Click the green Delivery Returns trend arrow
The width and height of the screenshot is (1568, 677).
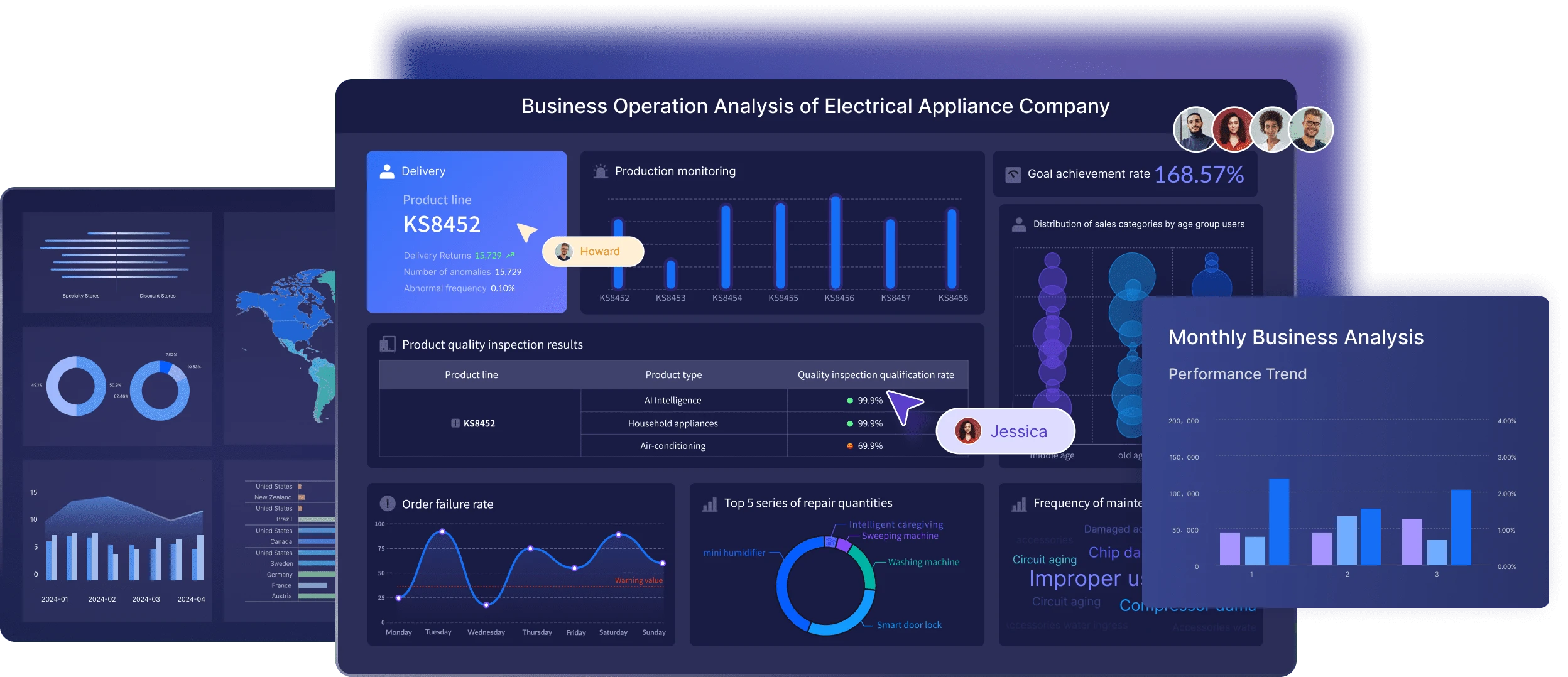[510, 256]
